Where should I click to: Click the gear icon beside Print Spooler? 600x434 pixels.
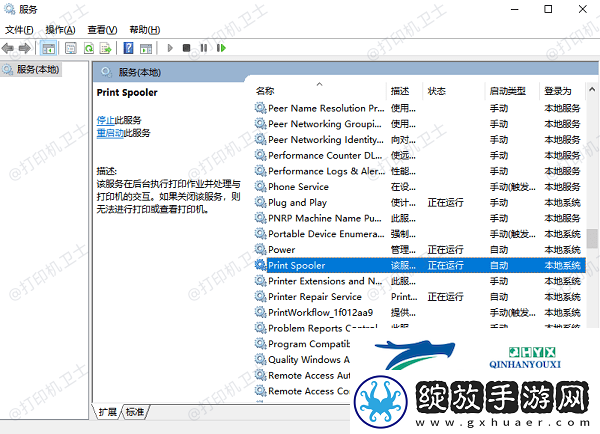[x=260, y=265]
